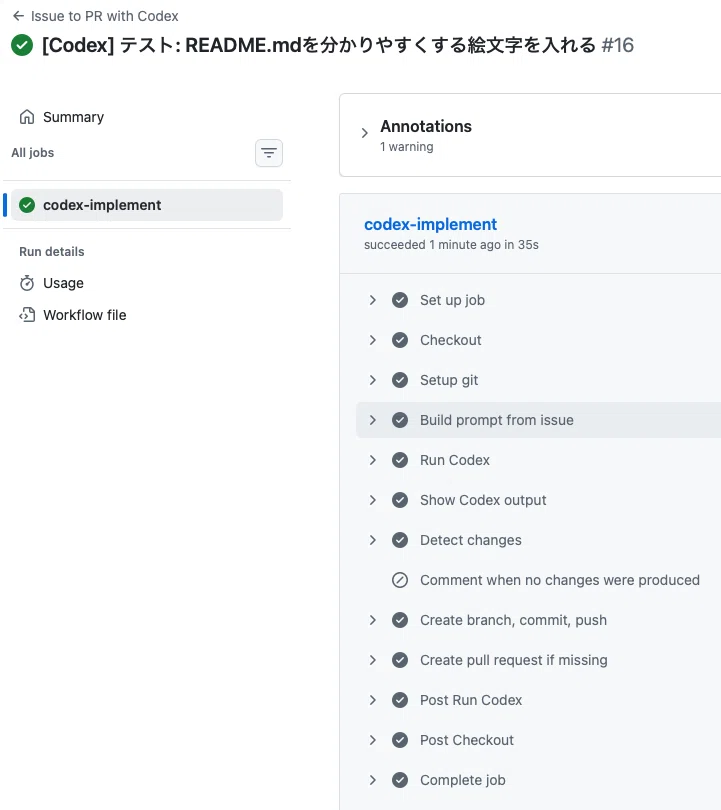Image resolution: width=721 pixels, height=810 pixels.
Task: Click the check status icon for Run Codex
Action: [x=400, y=460]
